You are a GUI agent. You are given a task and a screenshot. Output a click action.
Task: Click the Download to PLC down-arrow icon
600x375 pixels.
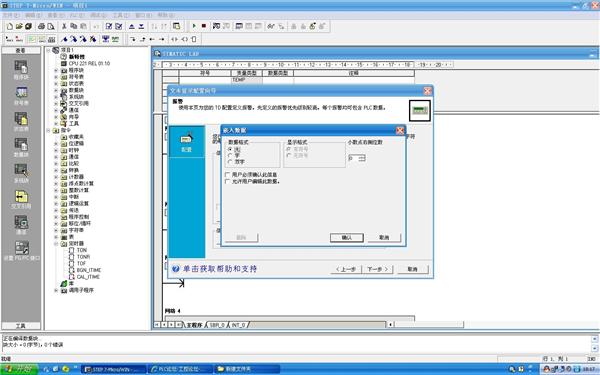(141, 26)
